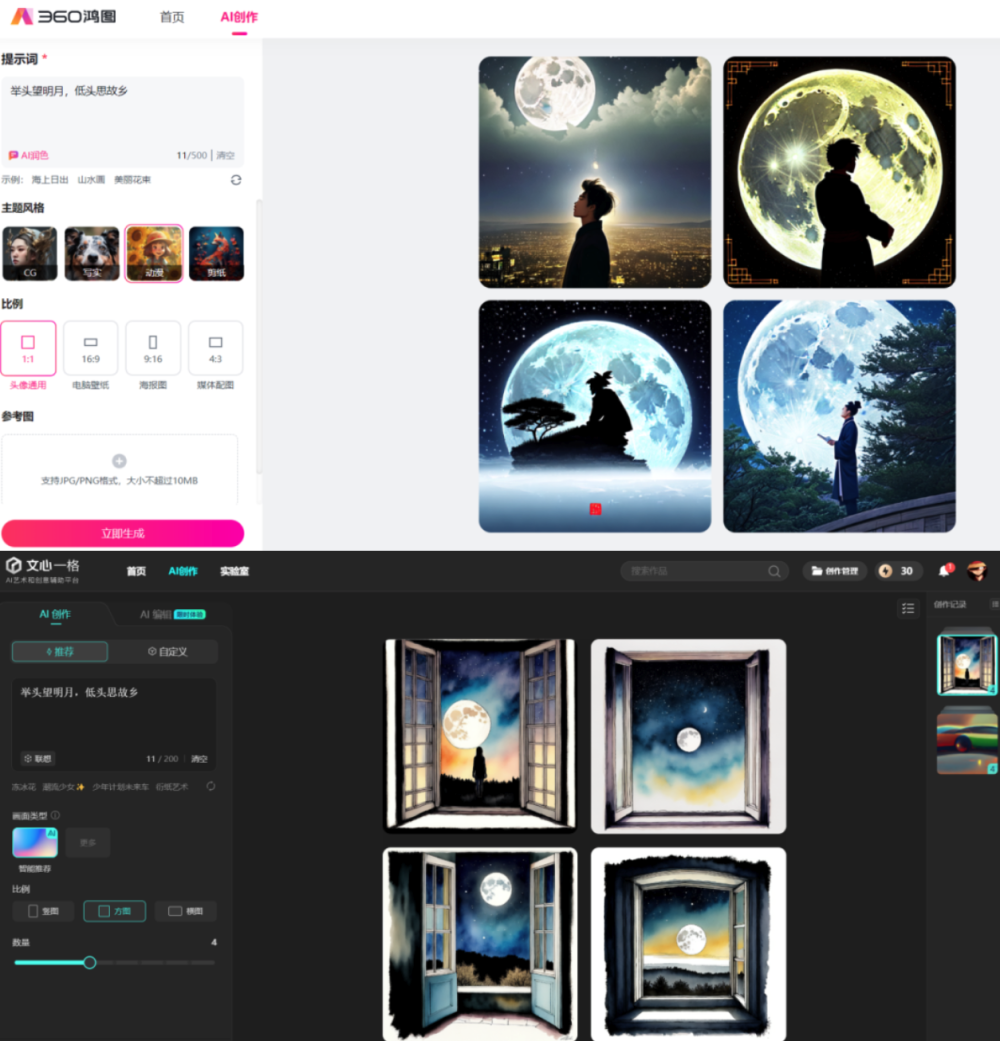The height and width of the screenshot is (1041, 1000).
Task: Click the 立即生成 button
Action: [x=123, y=533]
